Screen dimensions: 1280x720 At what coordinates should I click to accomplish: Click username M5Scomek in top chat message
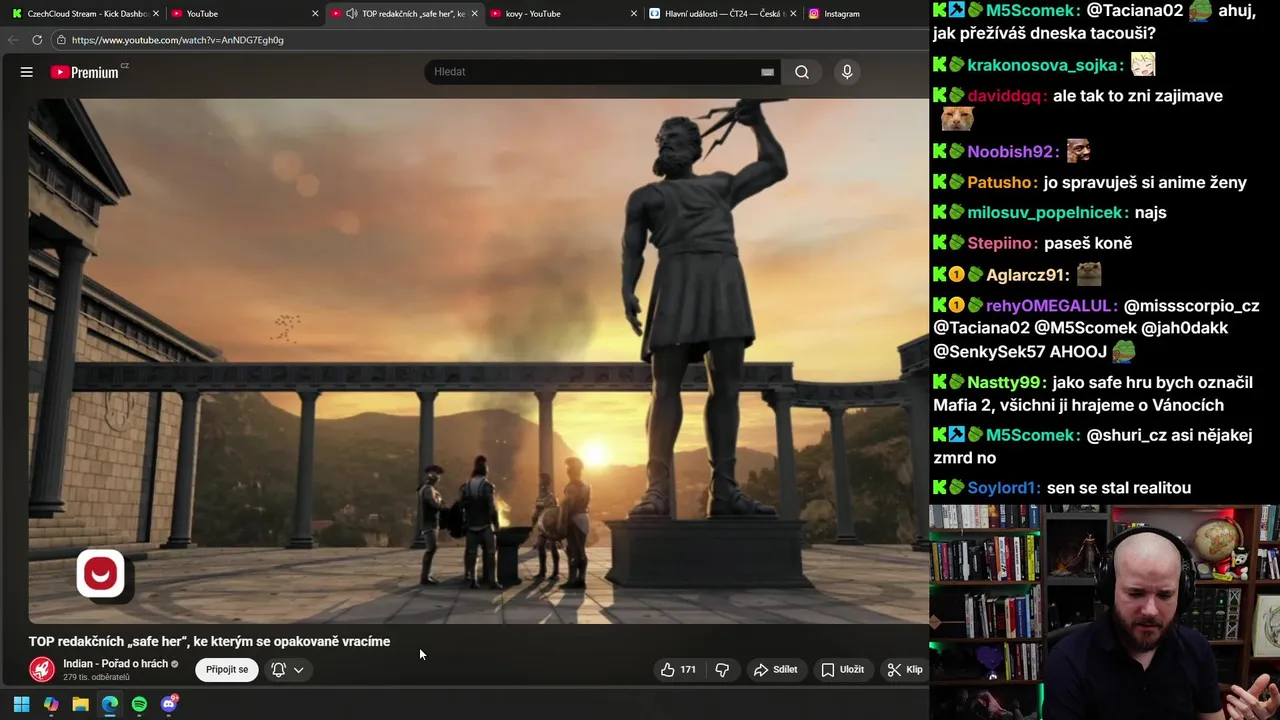pyautogui.click(x=1033, y=11)
